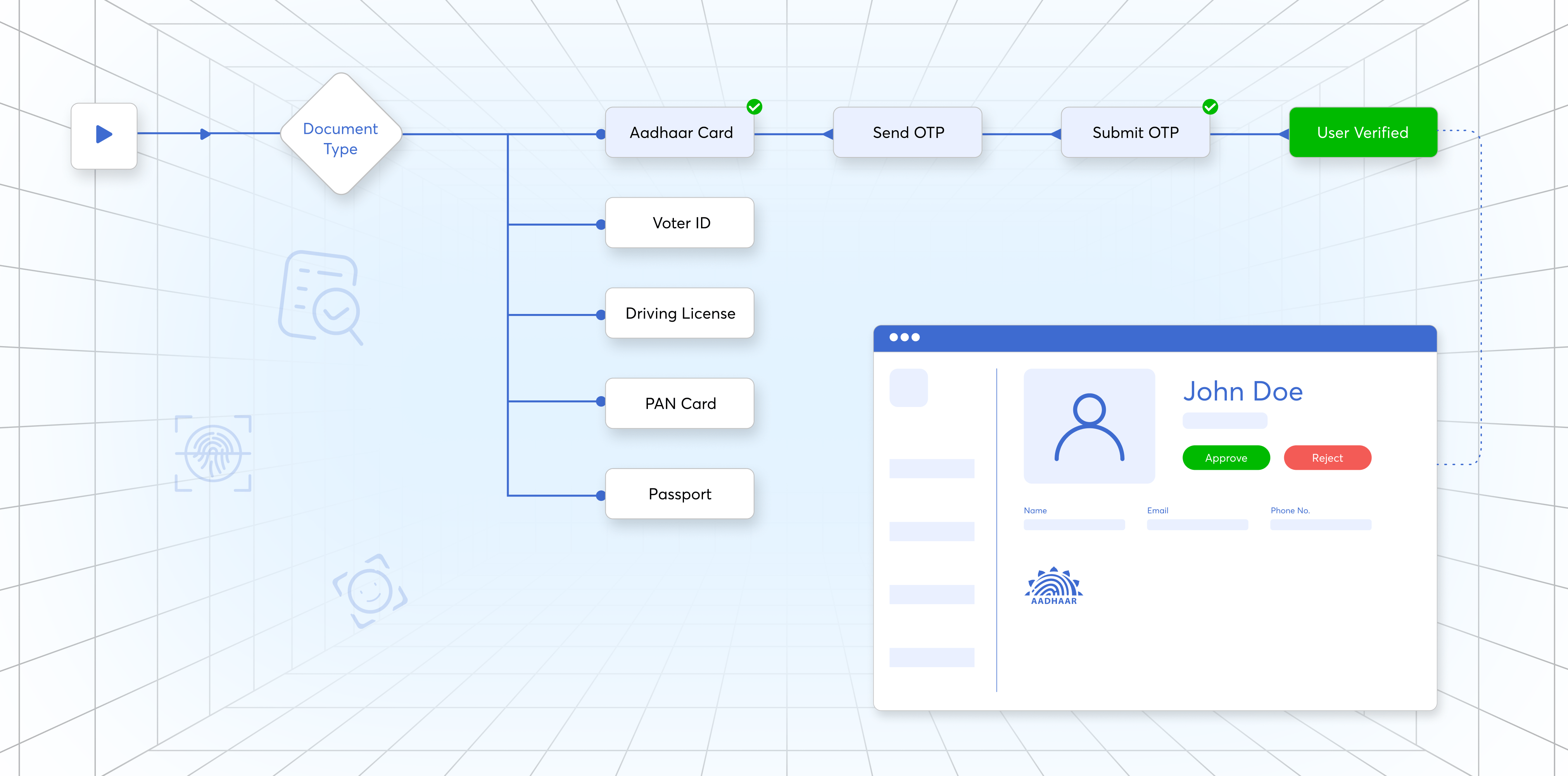Screen dimensions: 1568x776
Task: Click green checkmark on Submit OTP
Action: click(x=1210, y=107)
